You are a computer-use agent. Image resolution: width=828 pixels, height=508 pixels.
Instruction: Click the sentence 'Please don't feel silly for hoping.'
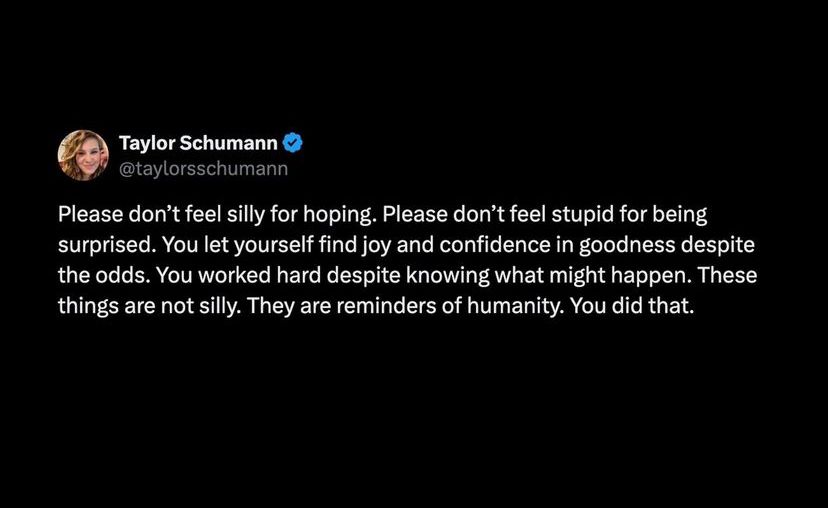click(215, 215)
